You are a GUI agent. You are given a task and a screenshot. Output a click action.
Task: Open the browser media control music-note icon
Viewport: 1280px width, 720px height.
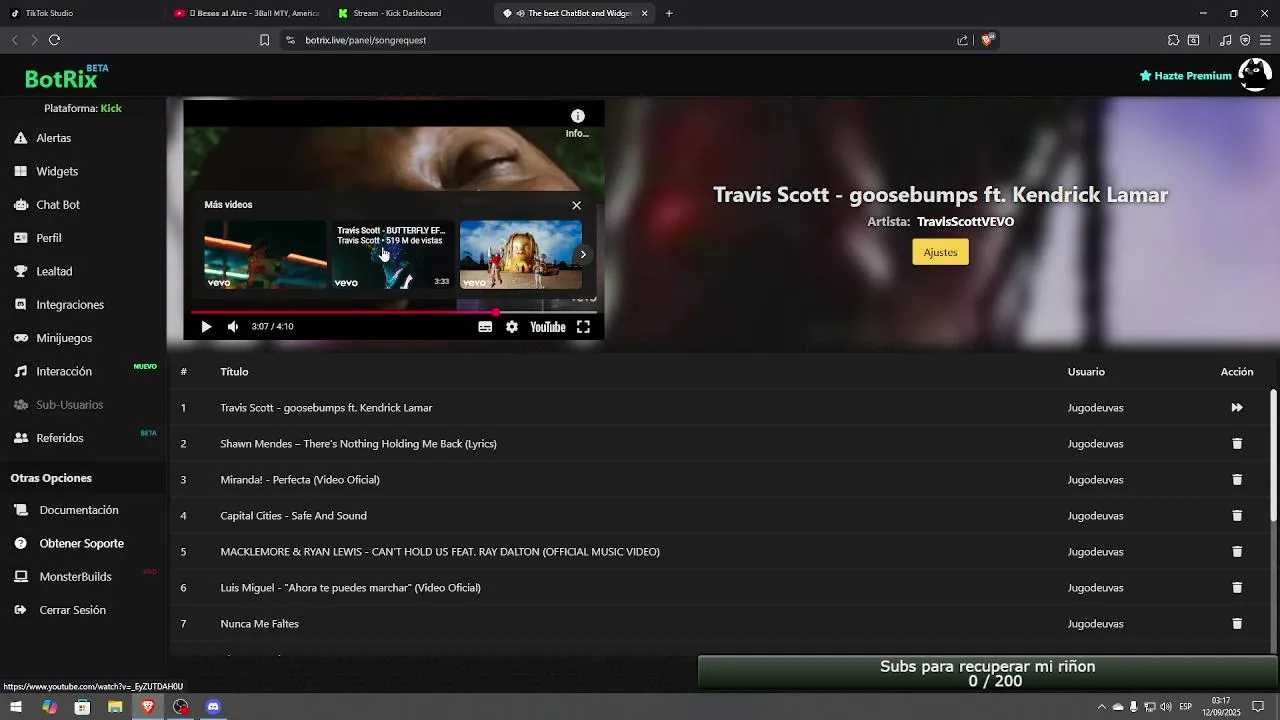(x=1225, y=40)
